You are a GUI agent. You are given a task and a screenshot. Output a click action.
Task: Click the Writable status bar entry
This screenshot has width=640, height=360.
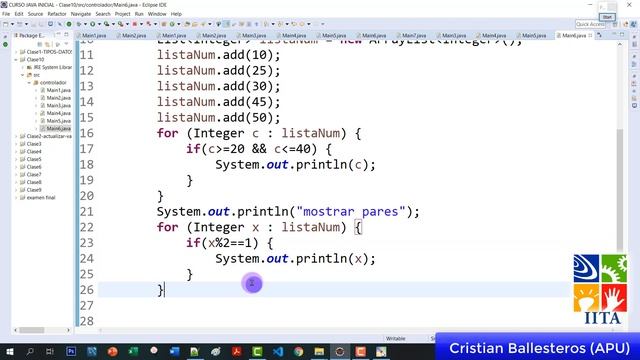396,338
